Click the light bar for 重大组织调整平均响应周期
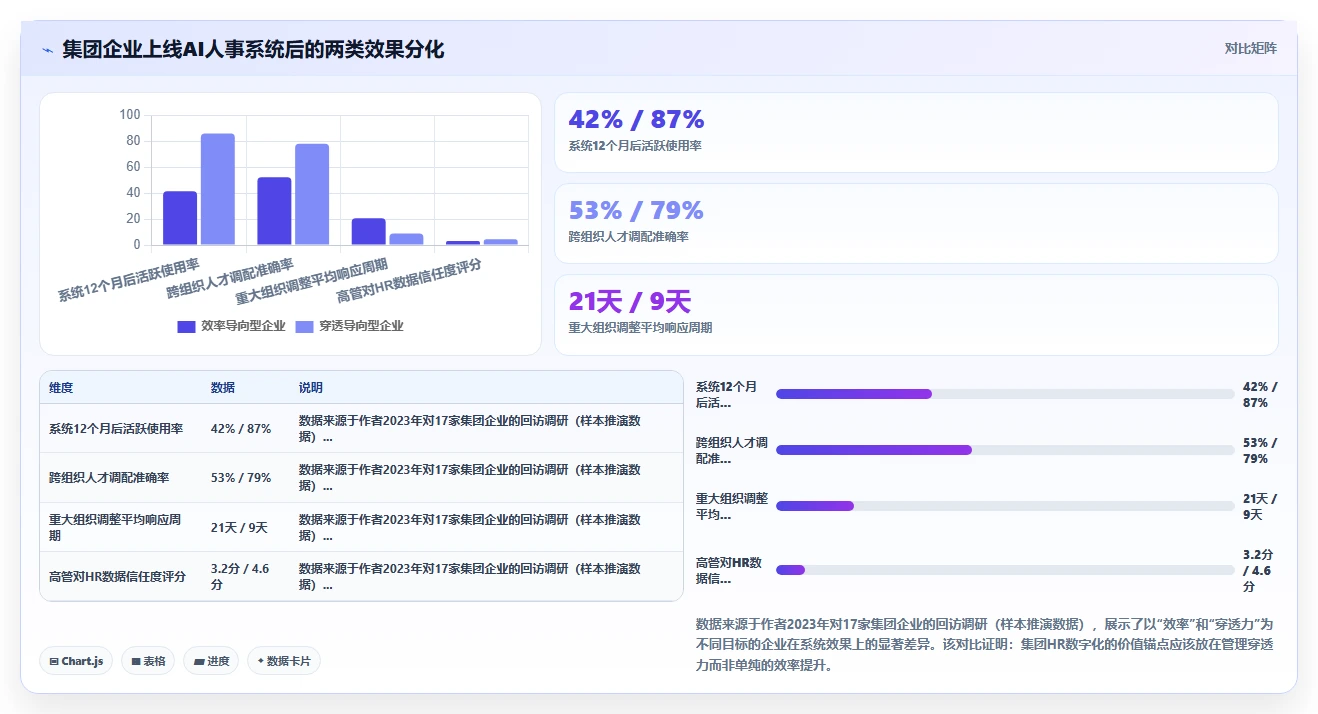This screenshot has width=1318, height=714. coord(406,239)
